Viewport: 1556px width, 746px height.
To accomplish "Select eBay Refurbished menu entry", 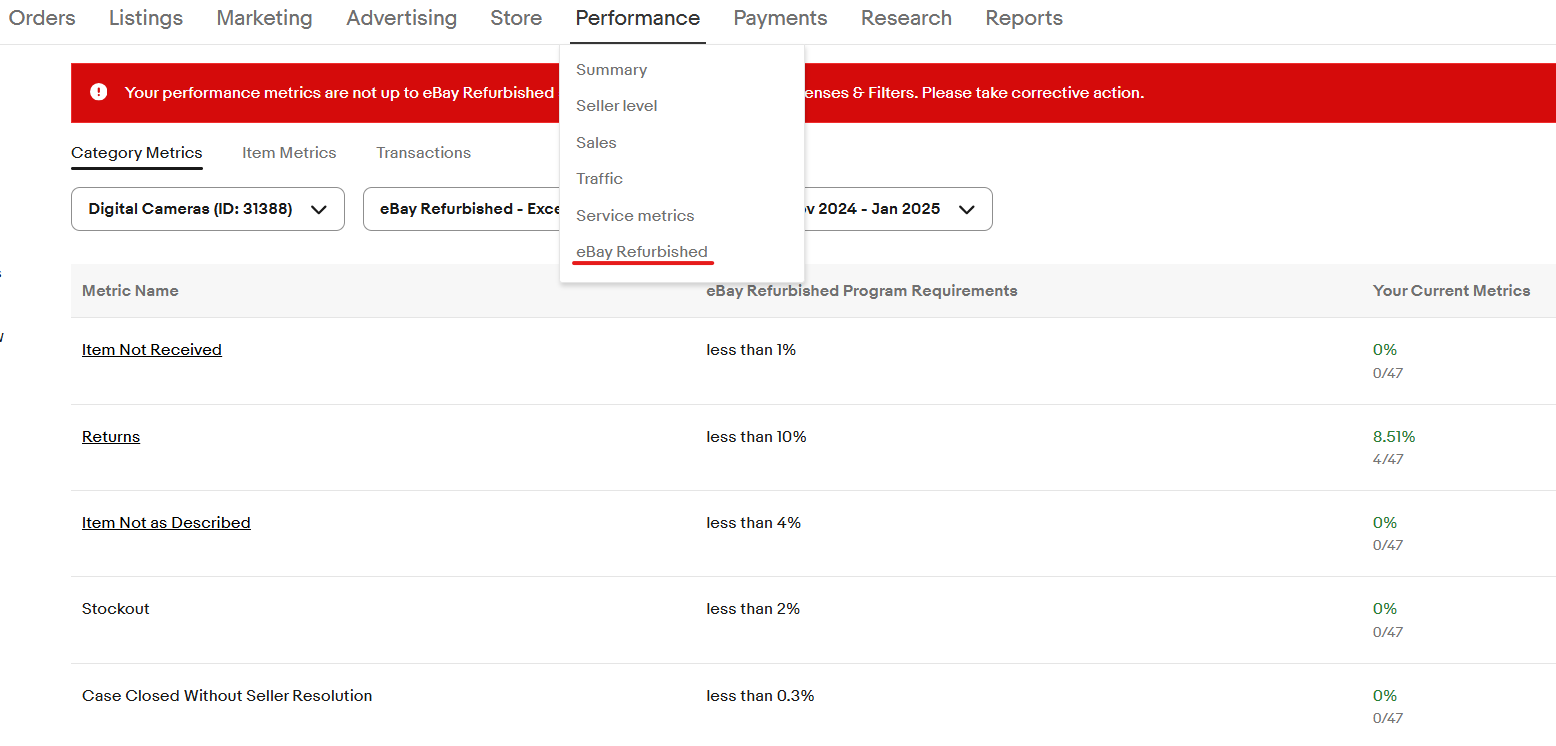I will pos(642,252).
